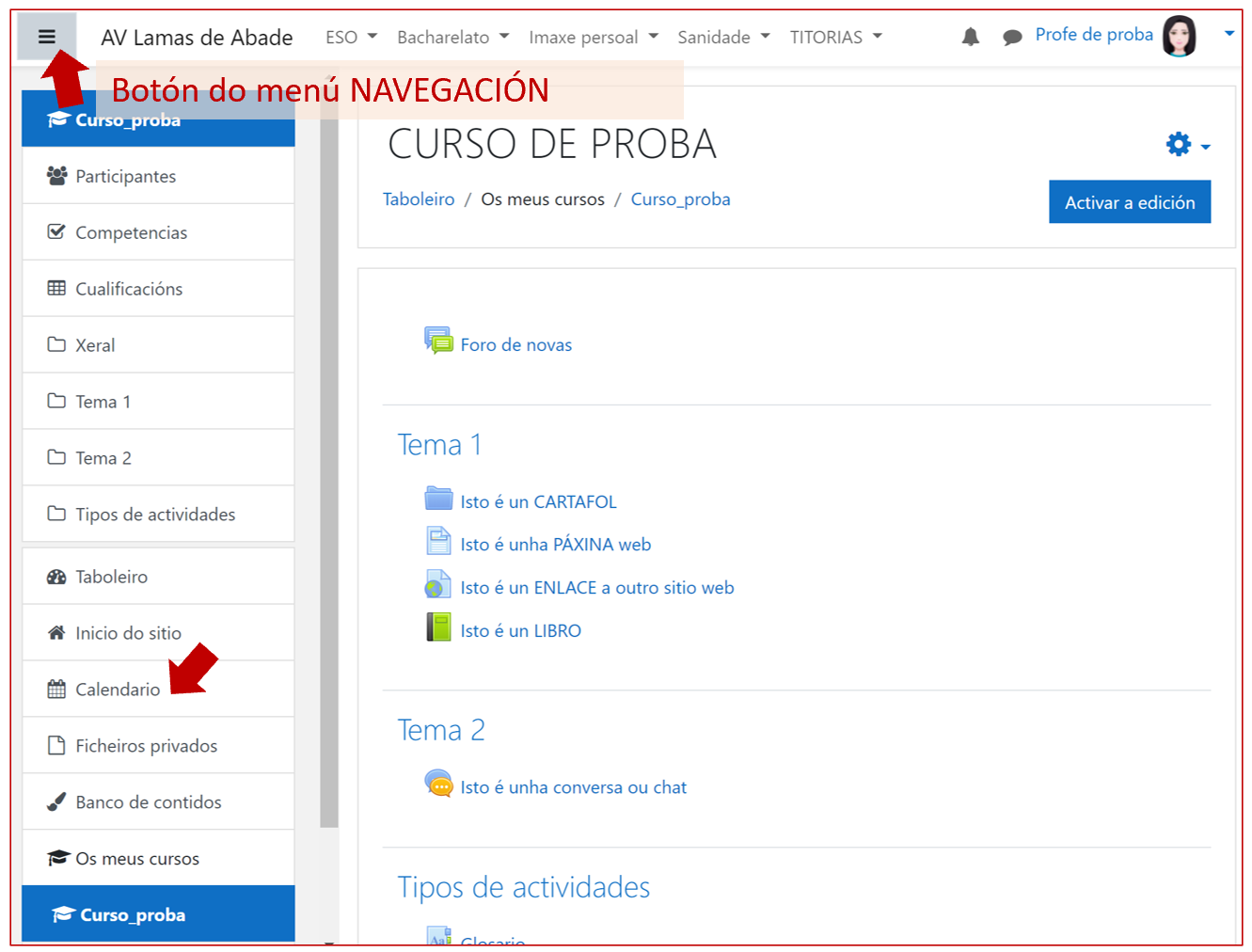The width and height of the screenshot is (1252, 952).
Task: Click the Profe de proba avatar
Action: tap(1179, 37)
